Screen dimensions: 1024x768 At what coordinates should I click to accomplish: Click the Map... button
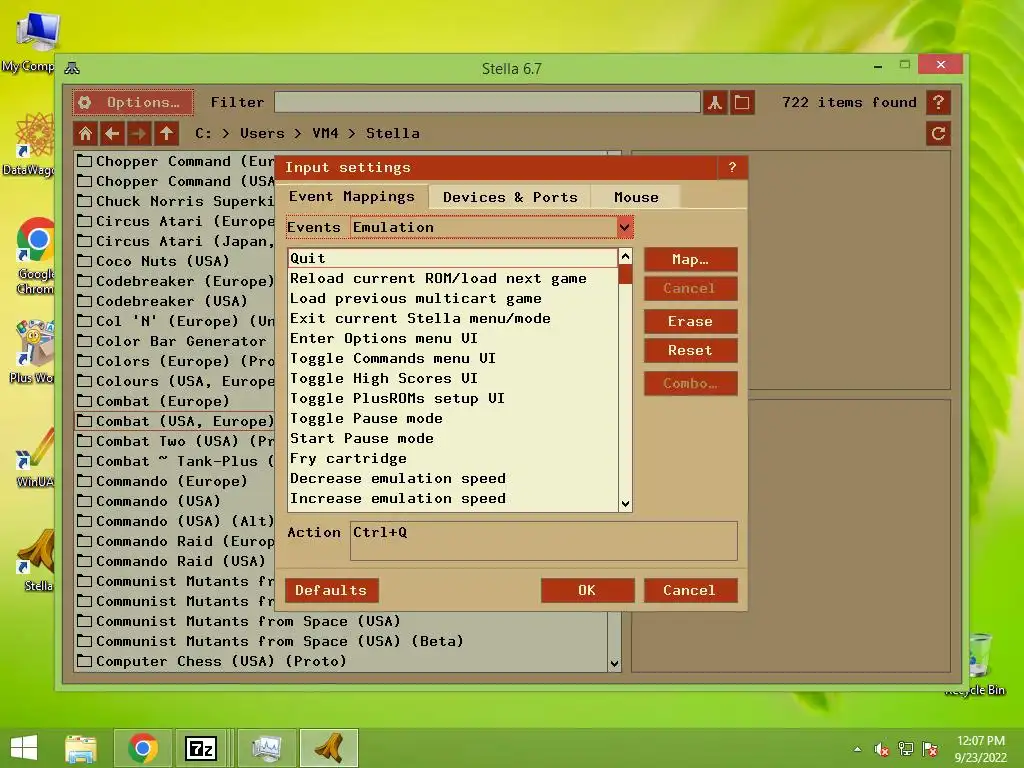click(x=690, y=259)
